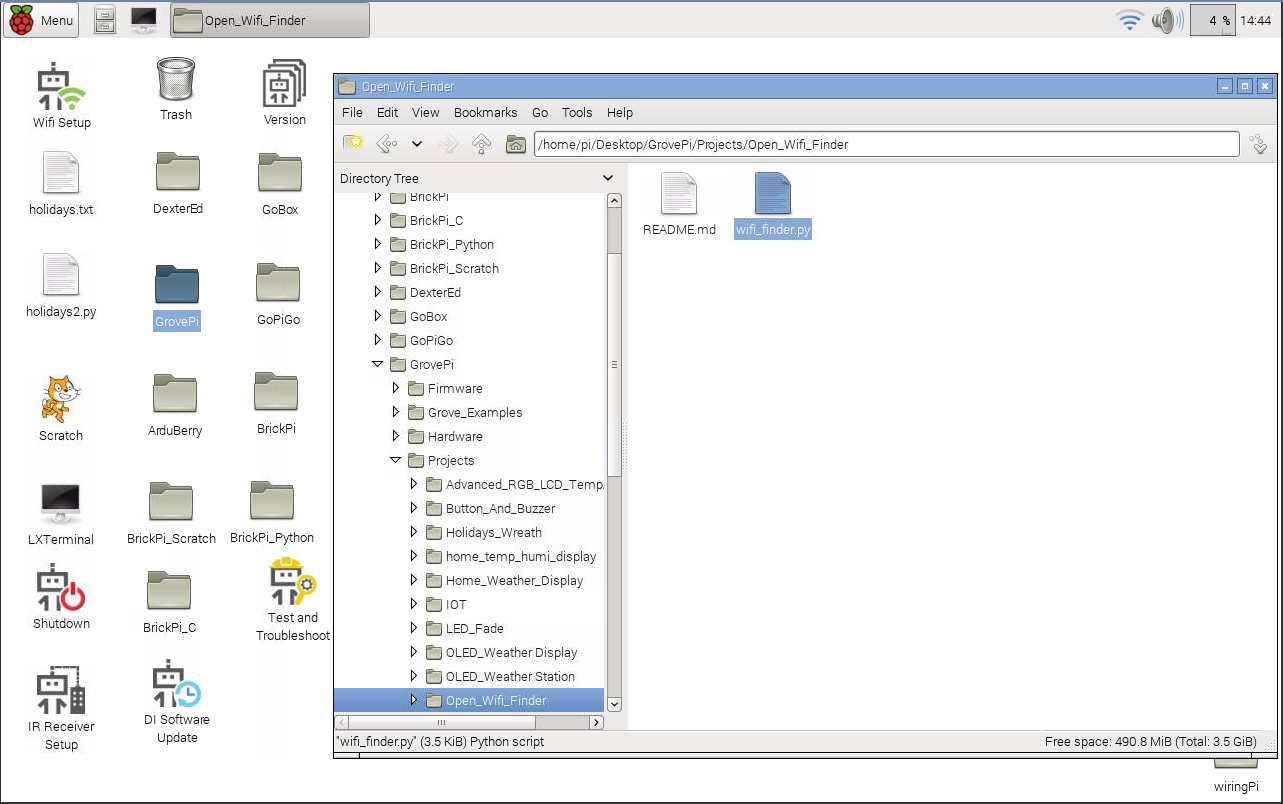Select holidays.txt file on desktop
1283x804 pixels.
[x=61, y=184]
